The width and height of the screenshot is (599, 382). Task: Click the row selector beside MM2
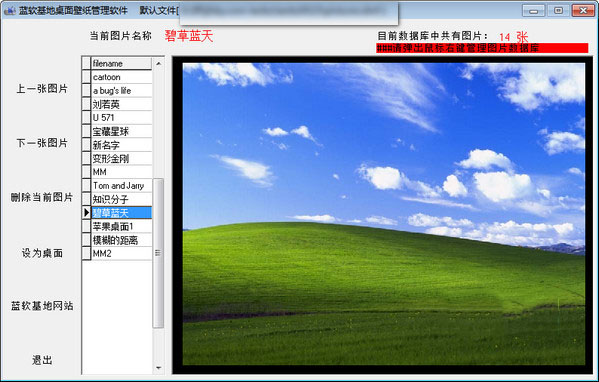click(86, 253)
